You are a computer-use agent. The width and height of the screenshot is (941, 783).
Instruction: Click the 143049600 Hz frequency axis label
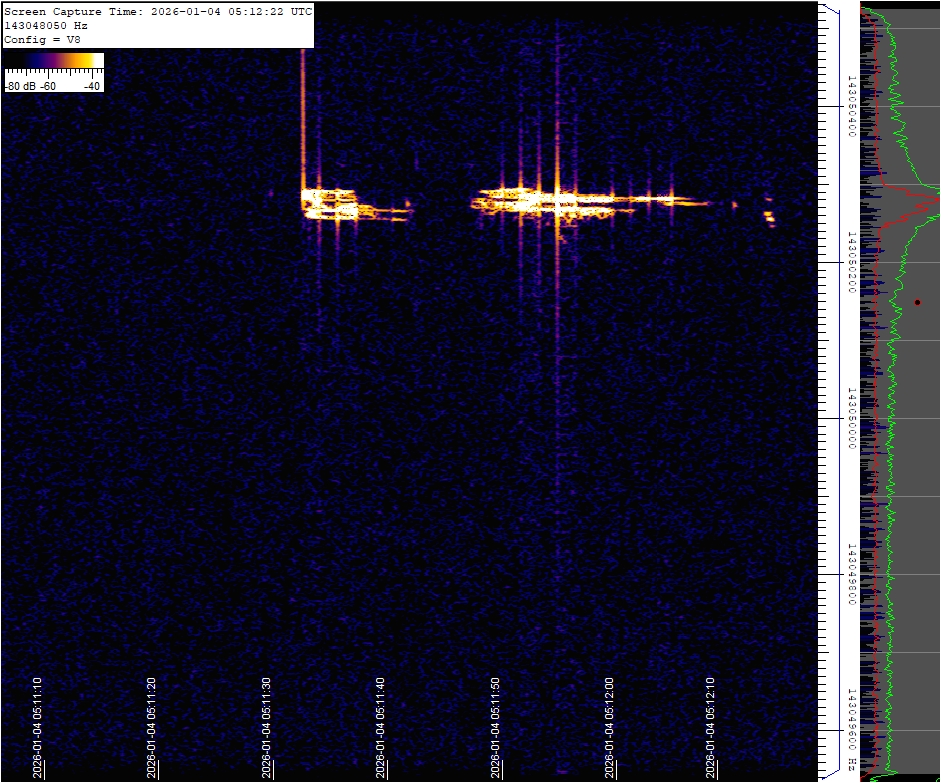point(851,730)
